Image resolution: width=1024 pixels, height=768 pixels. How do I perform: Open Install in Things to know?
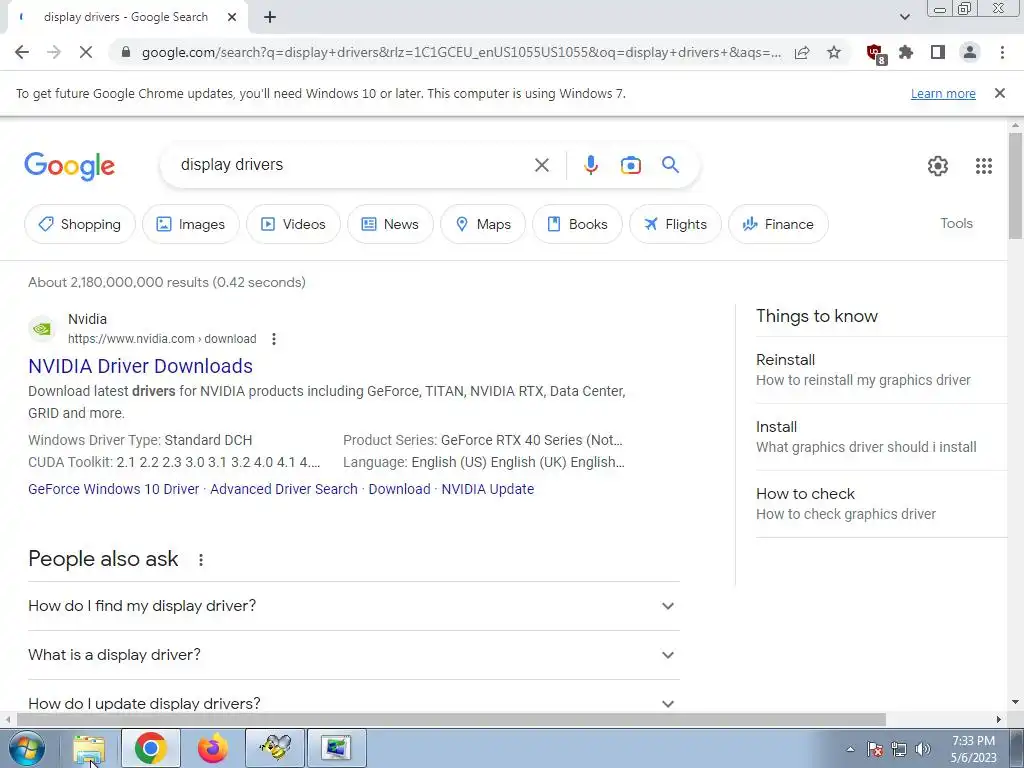882,437
